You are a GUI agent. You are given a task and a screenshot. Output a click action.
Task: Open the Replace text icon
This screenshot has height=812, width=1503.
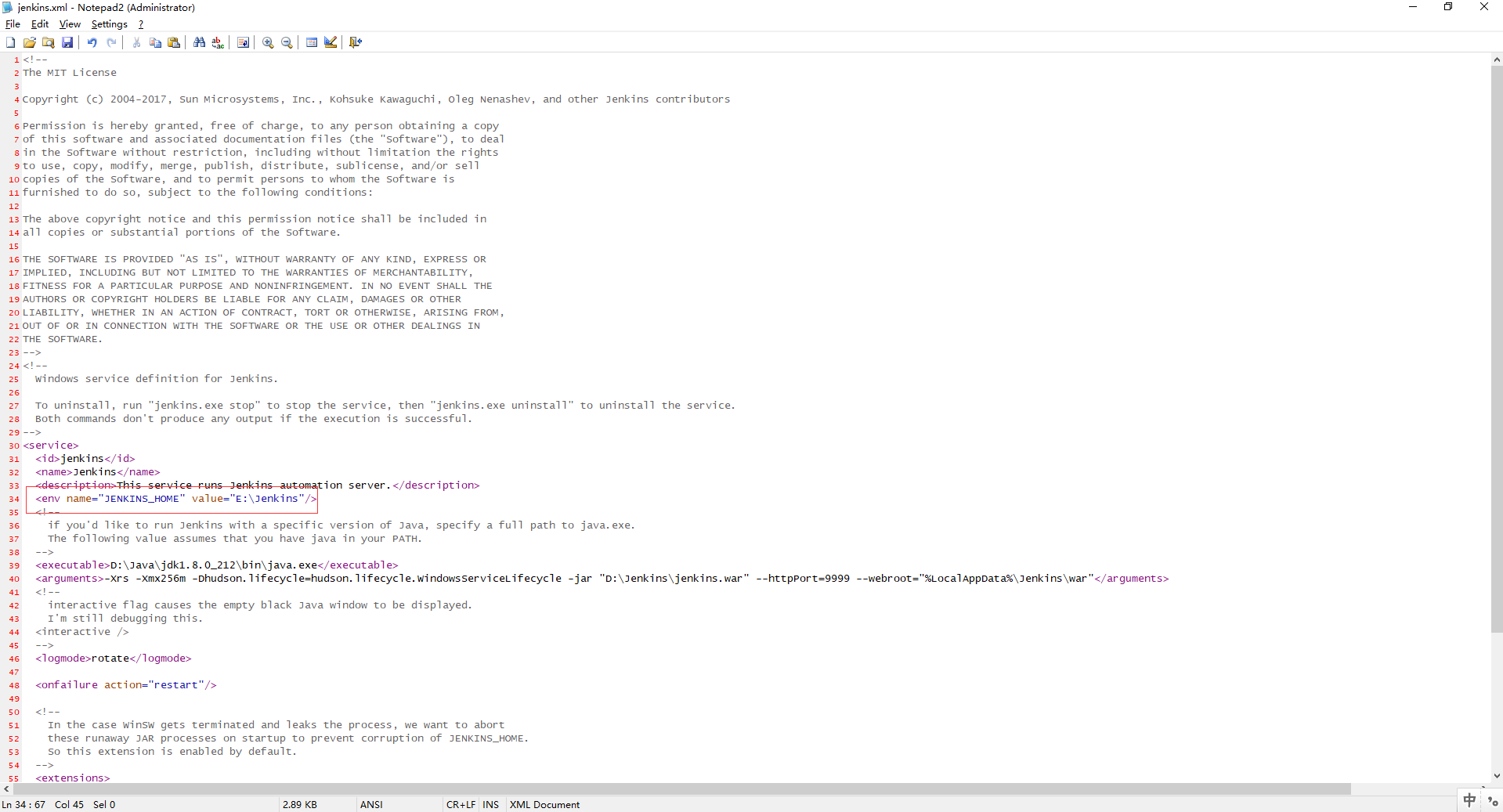218,42
